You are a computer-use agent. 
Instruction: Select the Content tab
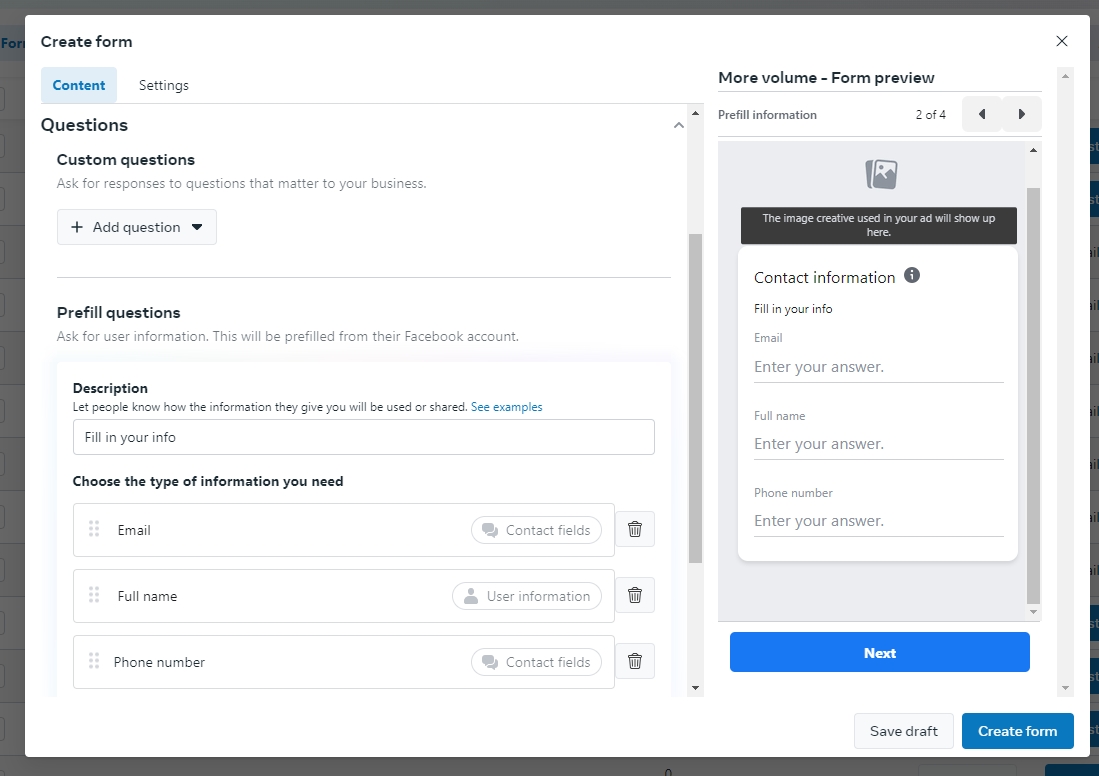pos(79,85)
